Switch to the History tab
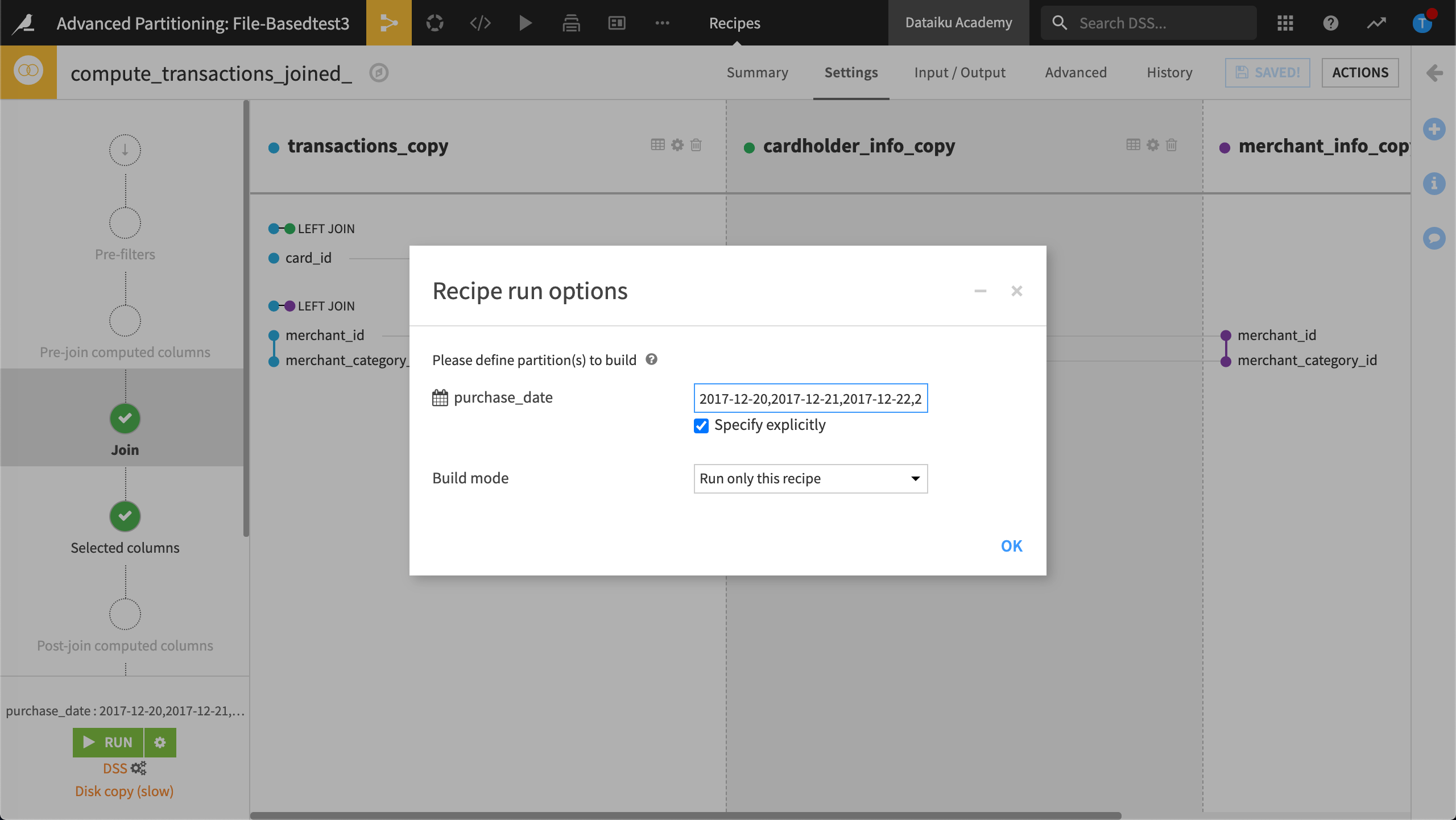Screen dimensions: 1456x820 (x=1169, y=72)
